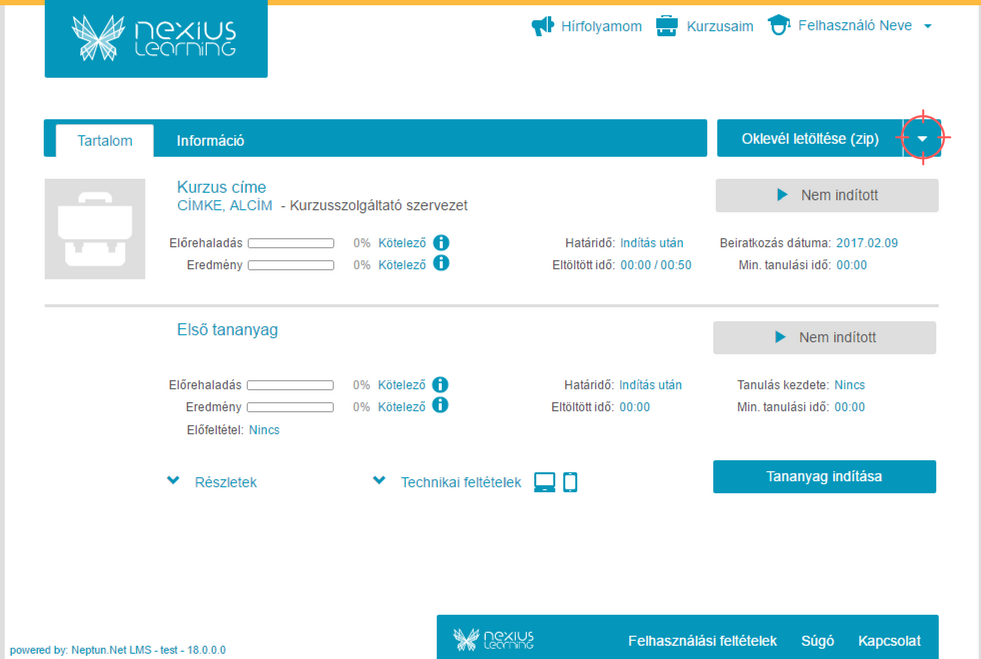Click the course Előrehaladás progress bar
Image resolution: width=981 pixels, height=659 pixels.
tap(291, 243)
